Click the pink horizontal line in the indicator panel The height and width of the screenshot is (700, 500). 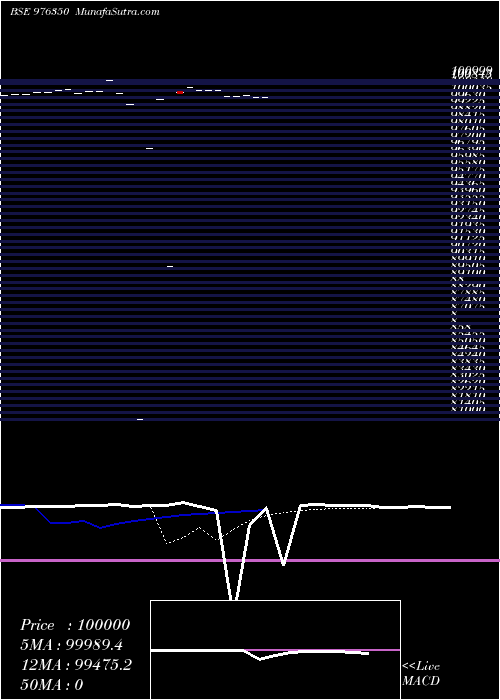coord(250,560)
